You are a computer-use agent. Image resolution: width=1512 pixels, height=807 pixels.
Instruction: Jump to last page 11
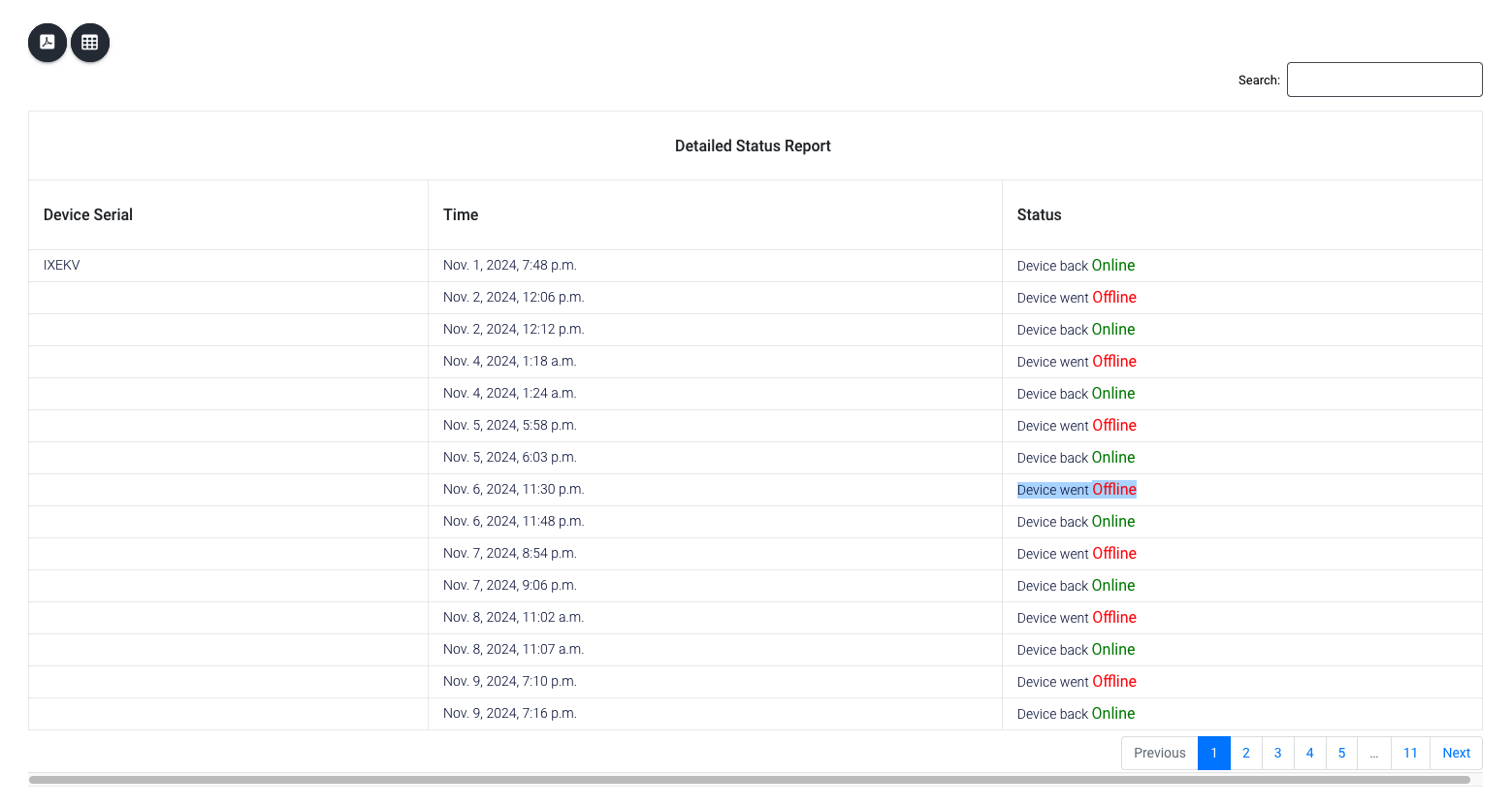[x=1410, y=754]
